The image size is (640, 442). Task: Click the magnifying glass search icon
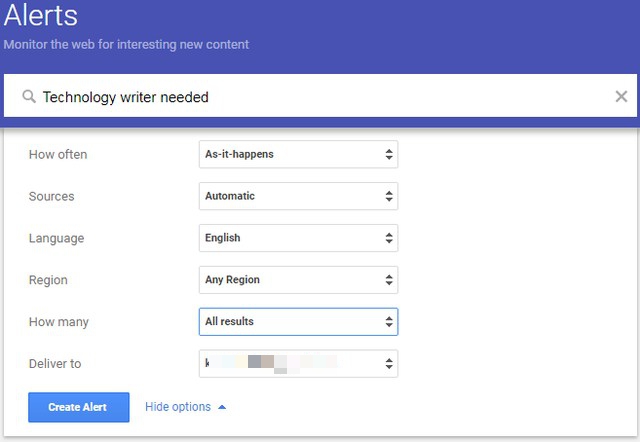[29, 97]
